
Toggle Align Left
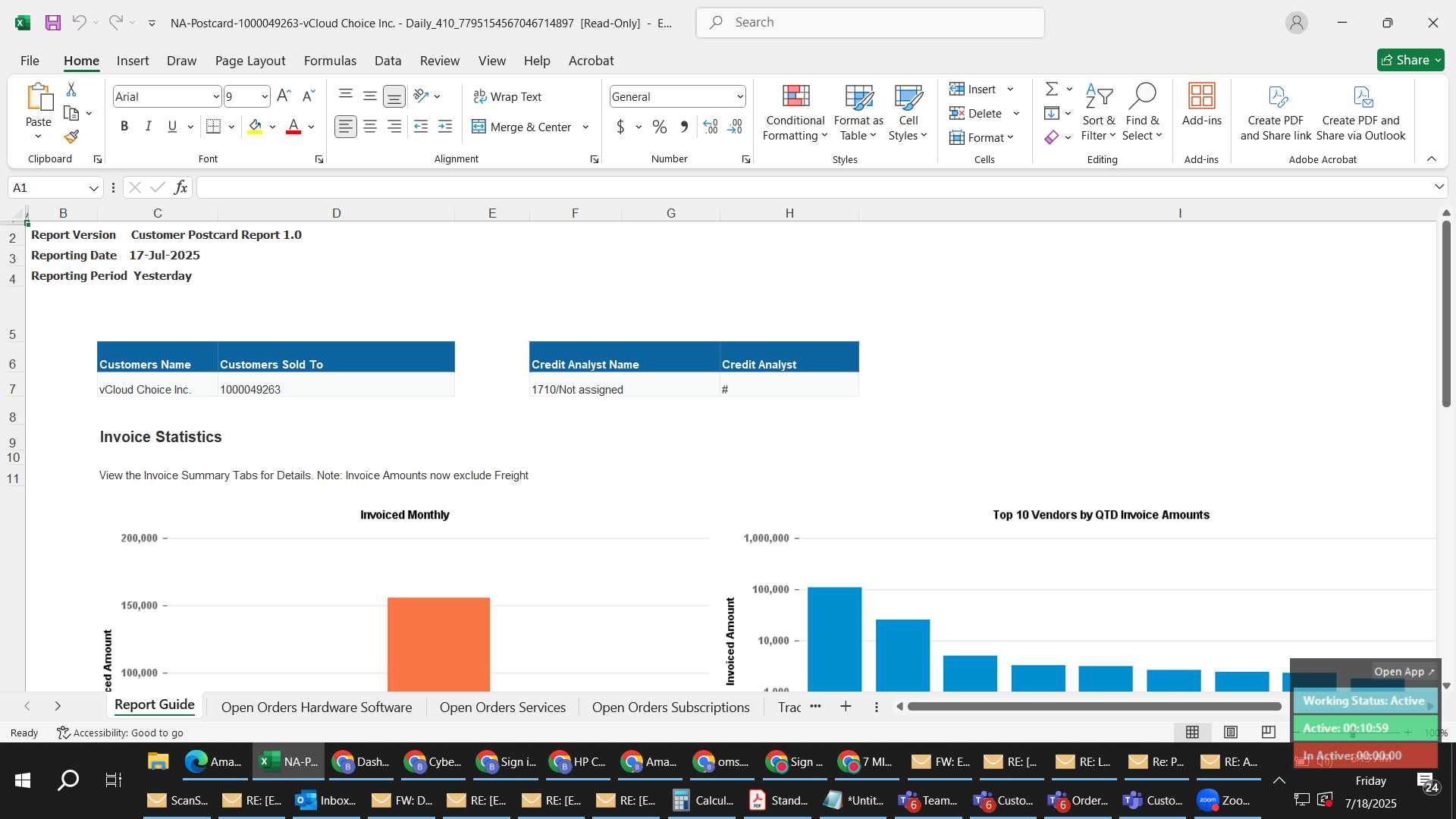coord(346,127)
